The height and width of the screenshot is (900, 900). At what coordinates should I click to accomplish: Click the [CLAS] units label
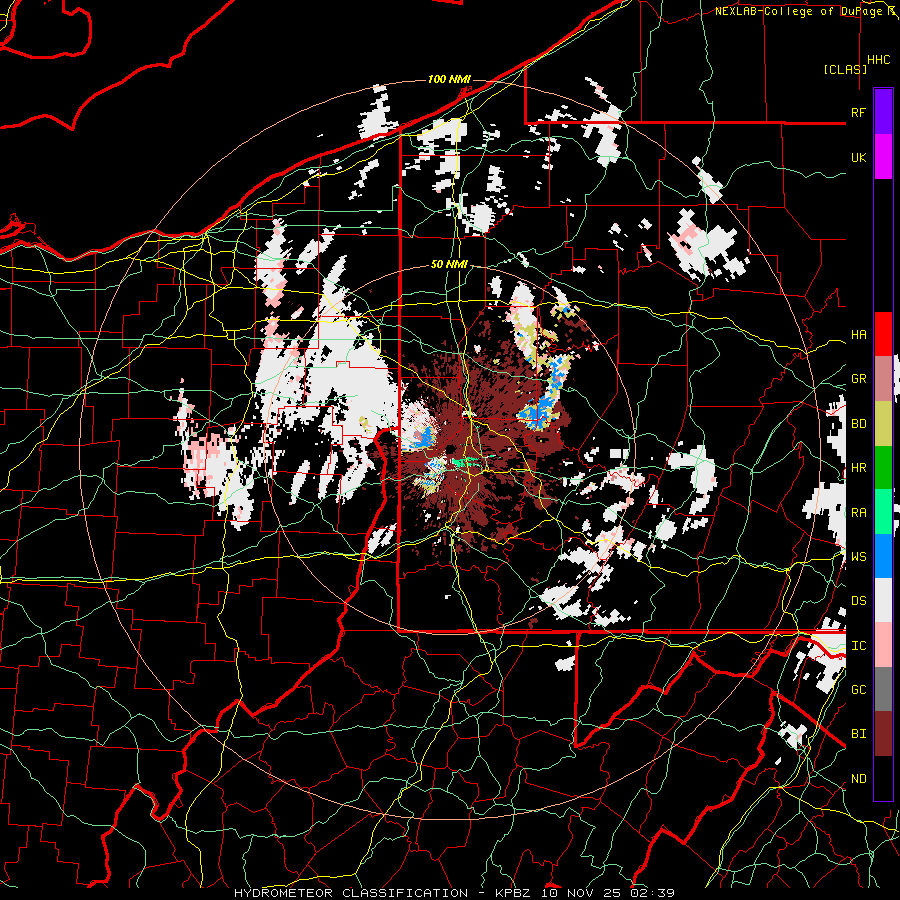[845, 69]
